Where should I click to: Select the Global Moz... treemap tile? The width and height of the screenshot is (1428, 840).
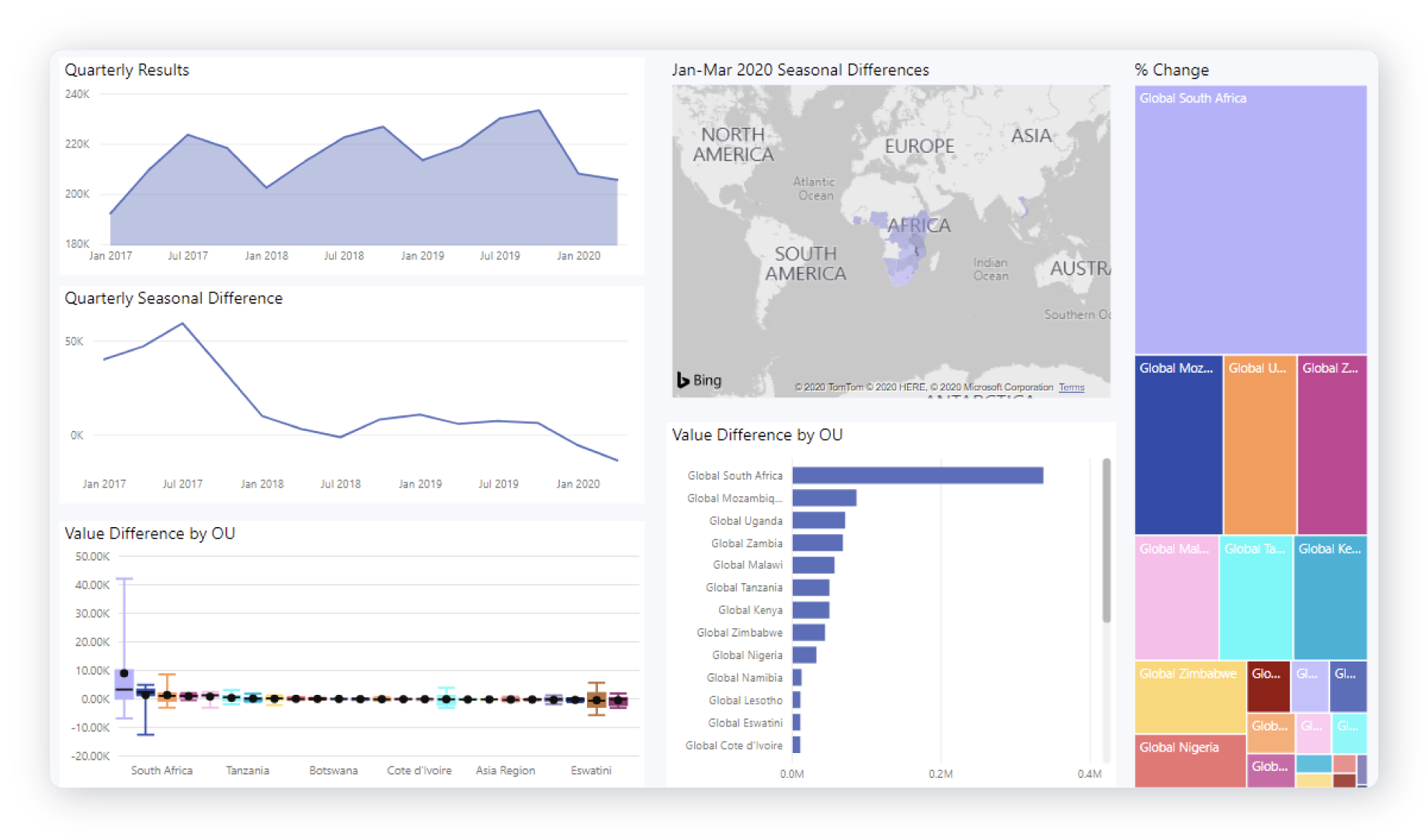(1179, 445)
